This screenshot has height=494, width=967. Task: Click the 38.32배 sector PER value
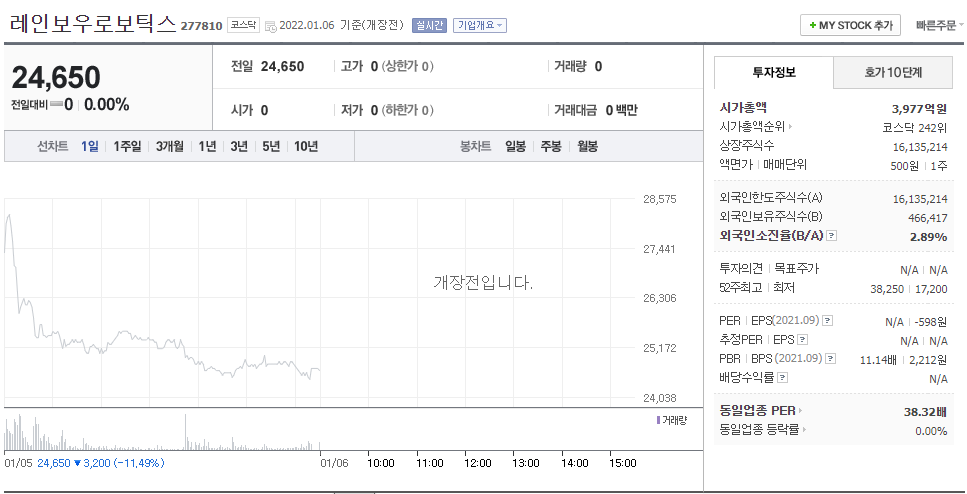pos(925,411)
